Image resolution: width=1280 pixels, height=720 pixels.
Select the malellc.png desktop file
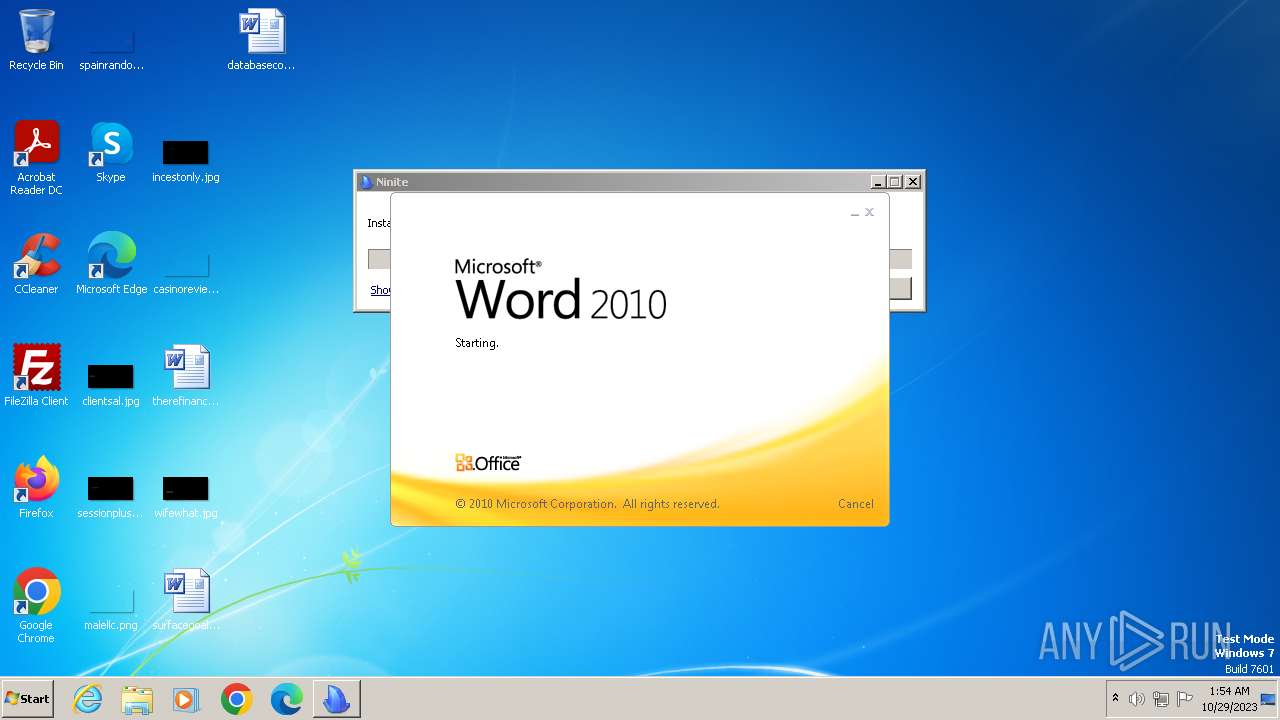click(x=111, y=607)
